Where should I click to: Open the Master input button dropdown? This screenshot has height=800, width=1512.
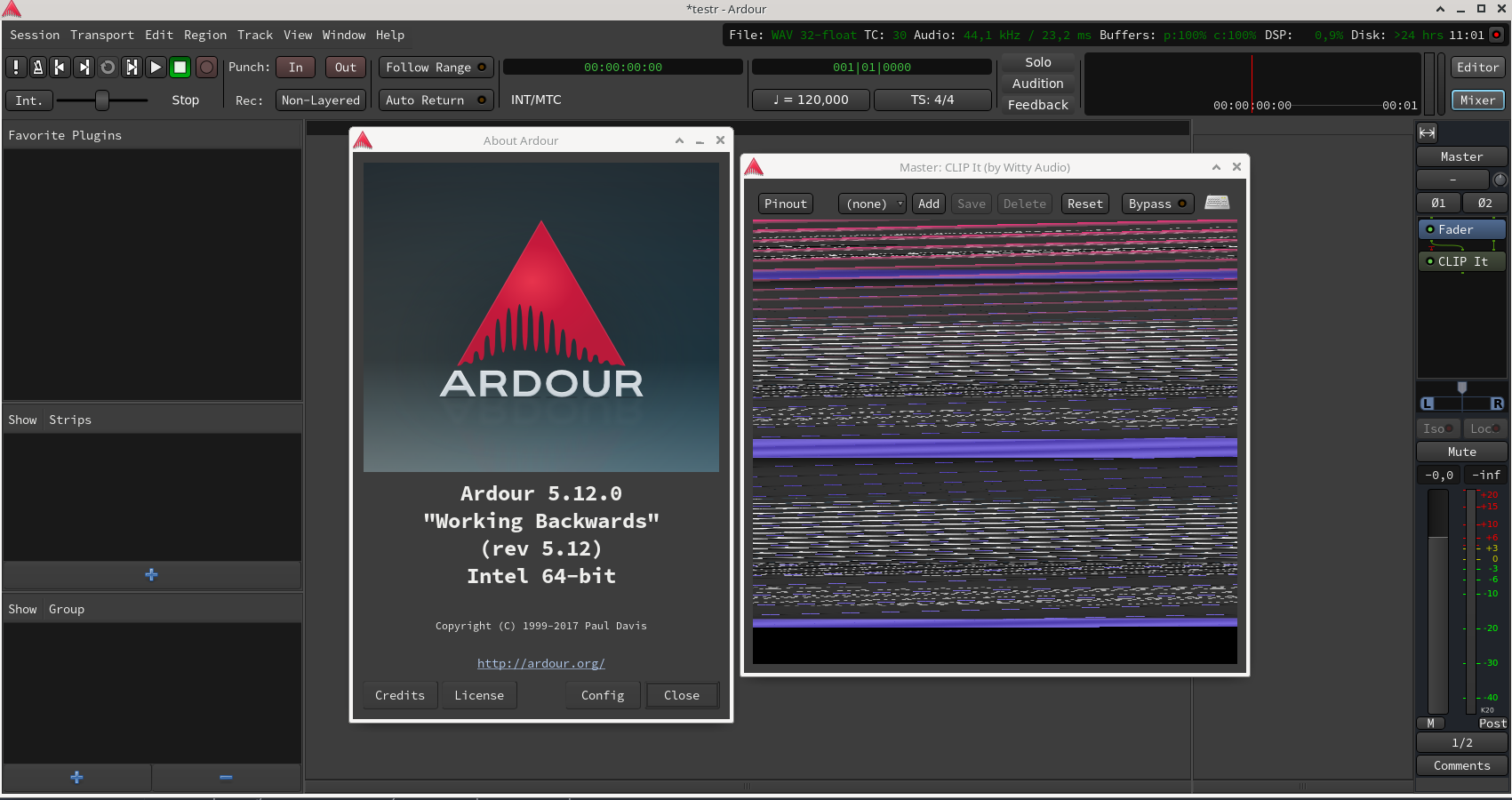1452,180
